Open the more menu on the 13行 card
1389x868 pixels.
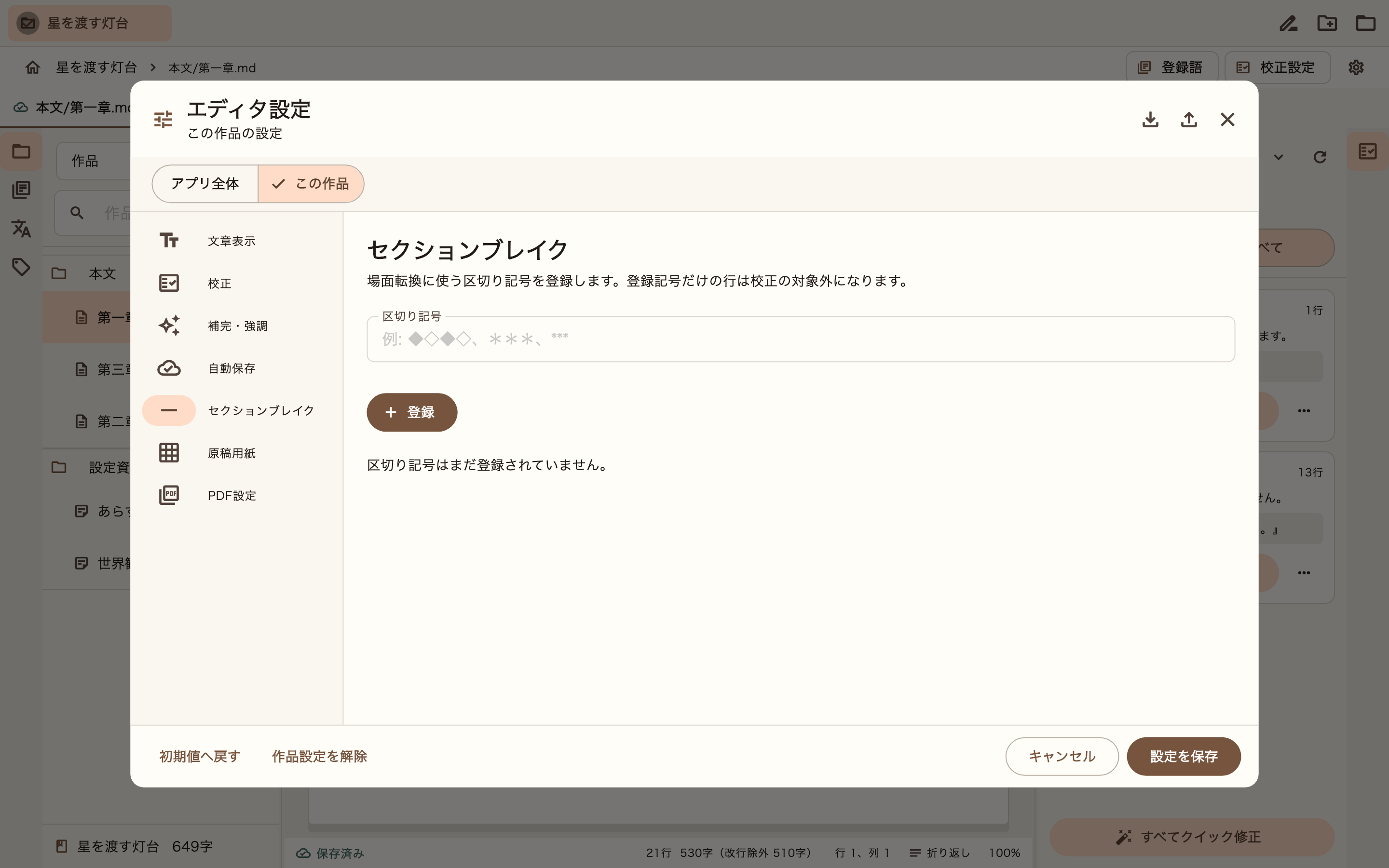pos(1304,572)
